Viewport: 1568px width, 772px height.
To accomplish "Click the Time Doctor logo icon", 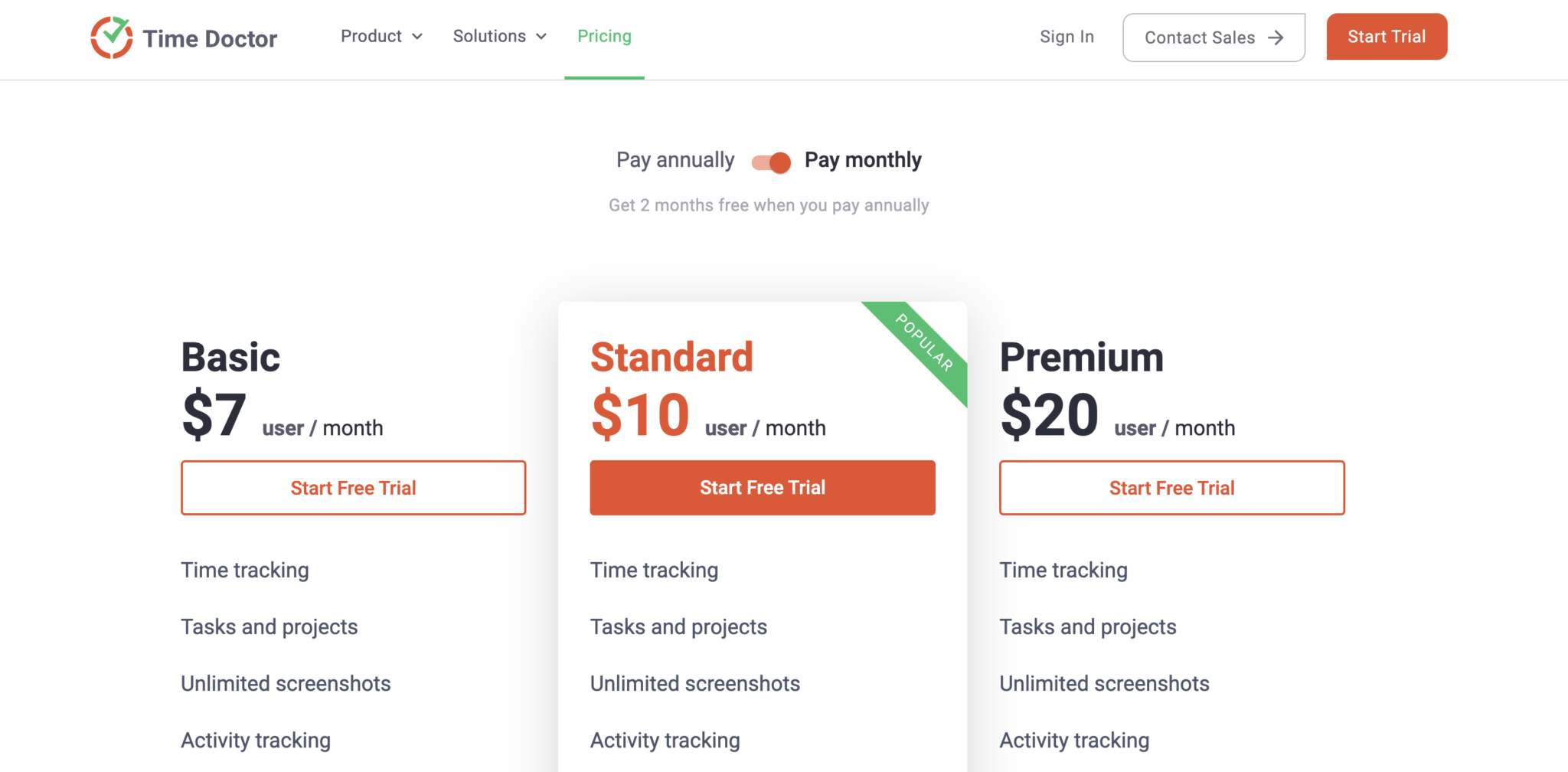I will [x=112, y=37].
